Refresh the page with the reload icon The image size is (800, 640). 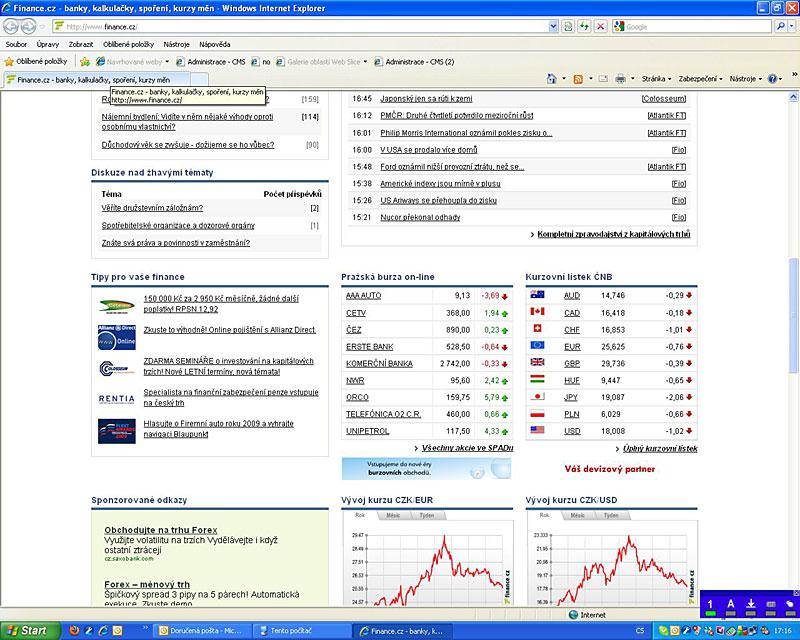[x=584, y=26]
